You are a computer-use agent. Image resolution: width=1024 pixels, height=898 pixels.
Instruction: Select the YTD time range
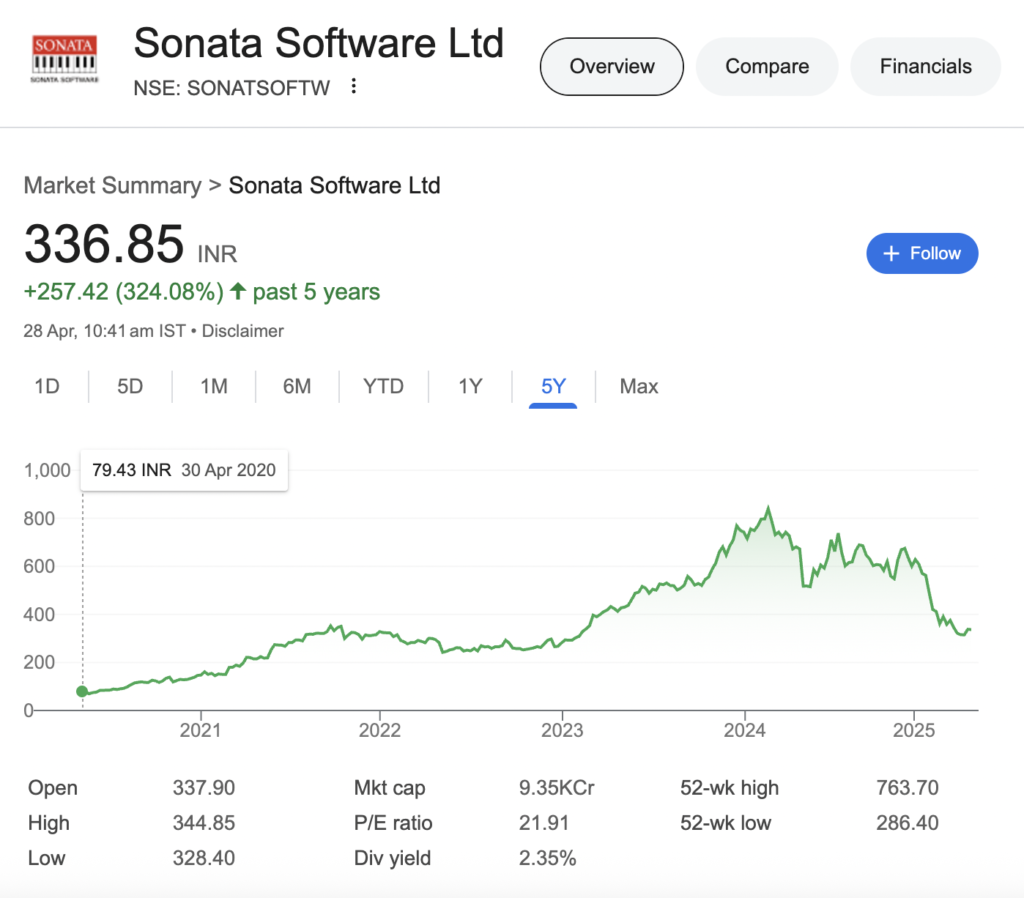point(383,386)
